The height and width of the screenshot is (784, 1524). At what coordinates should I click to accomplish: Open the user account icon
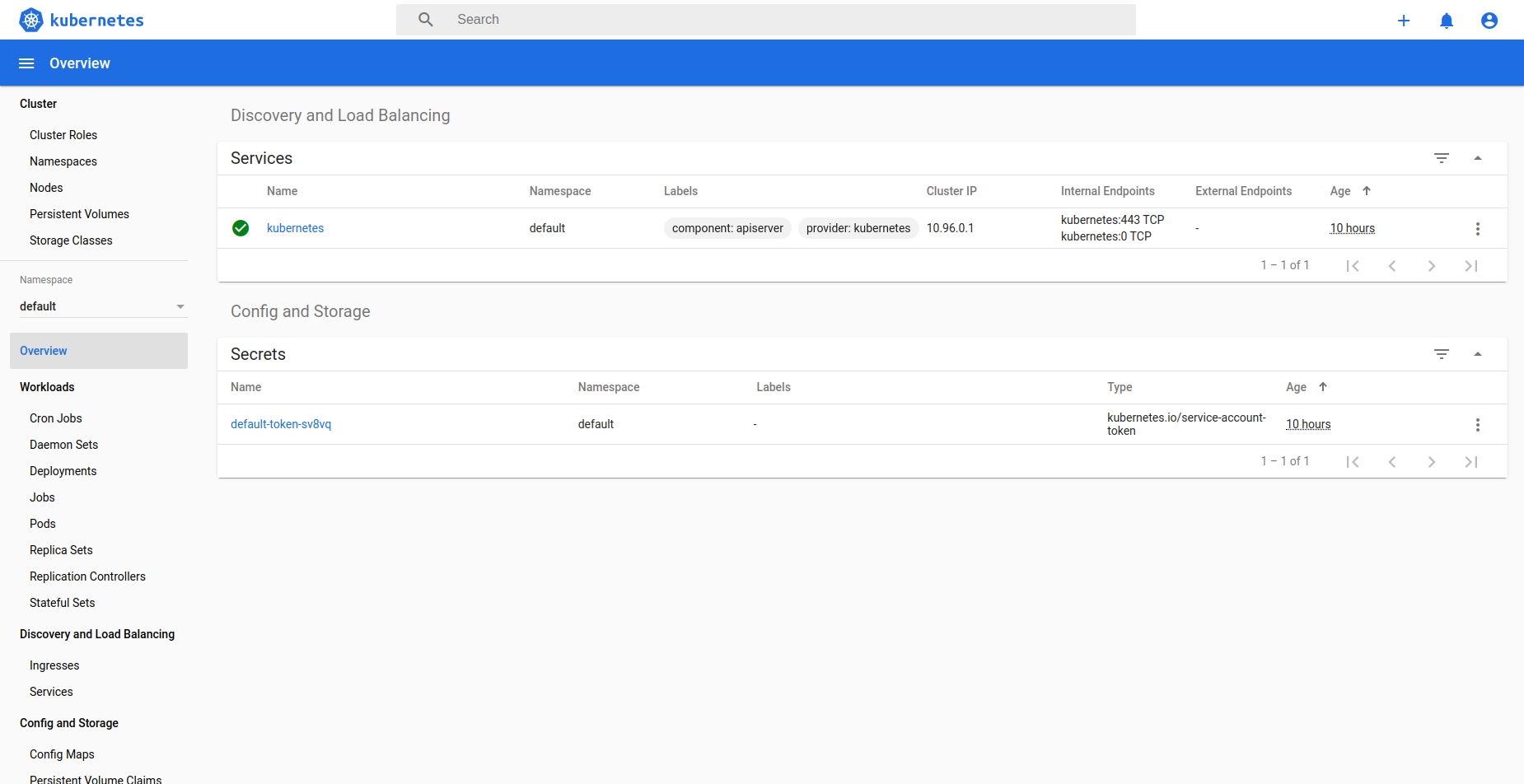pyautogui.click(x=1489, y=20)
